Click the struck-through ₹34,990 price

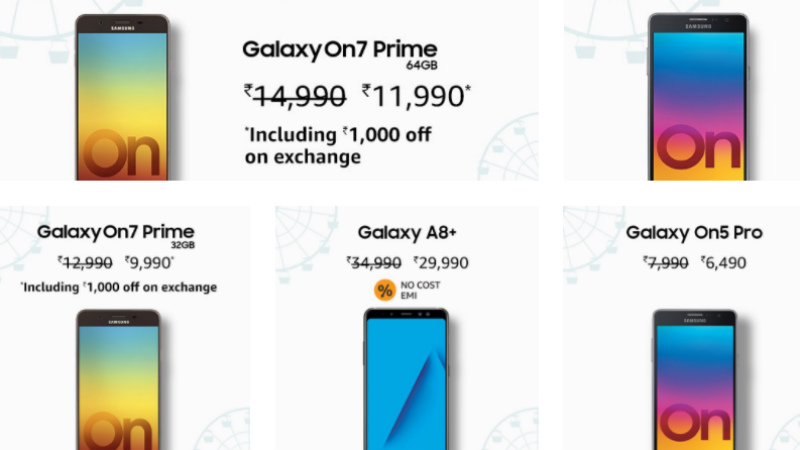point(373,263)
